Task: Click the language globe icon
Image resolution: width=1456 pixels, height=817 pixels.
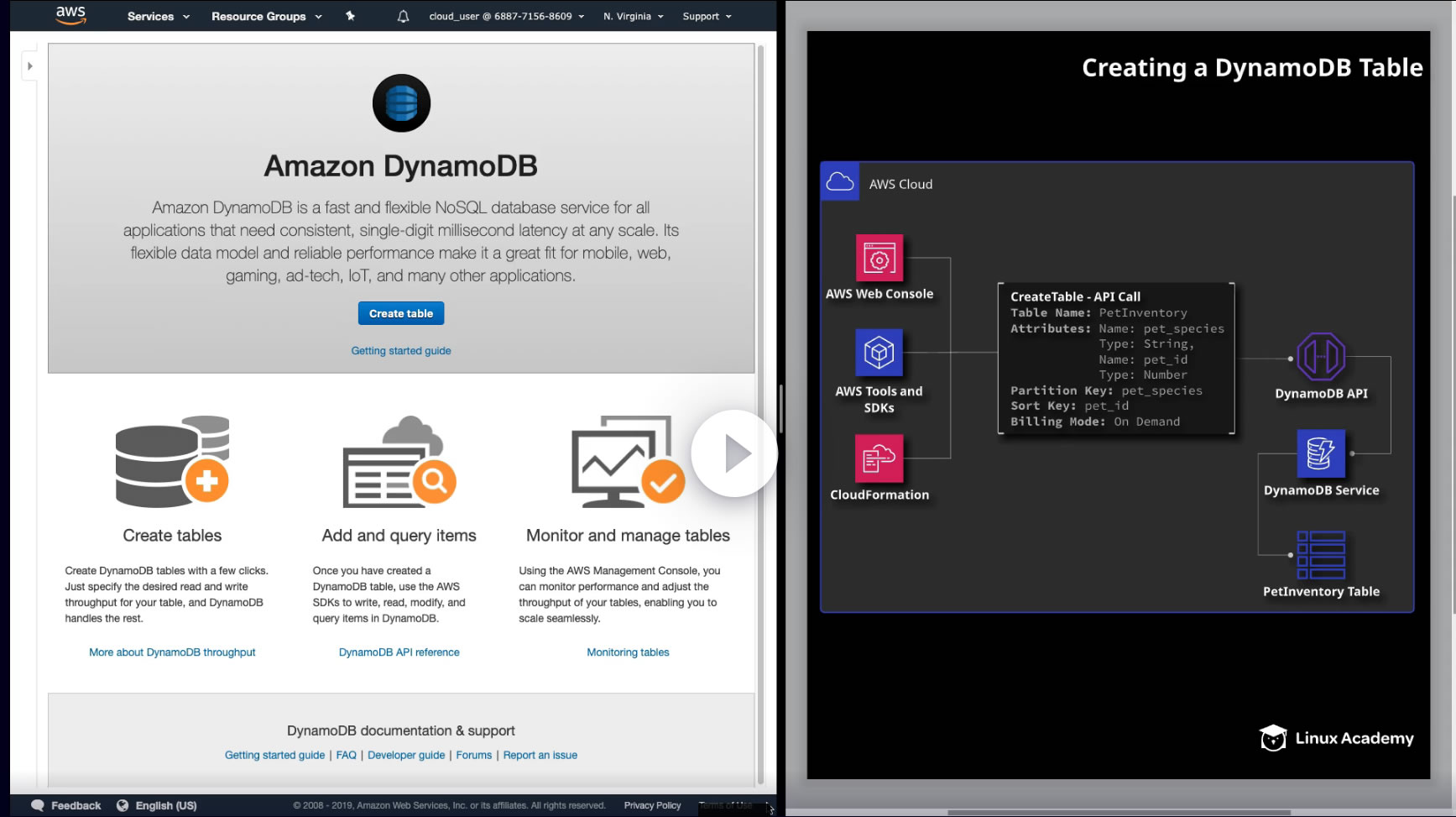Action: tap(123, 805)
